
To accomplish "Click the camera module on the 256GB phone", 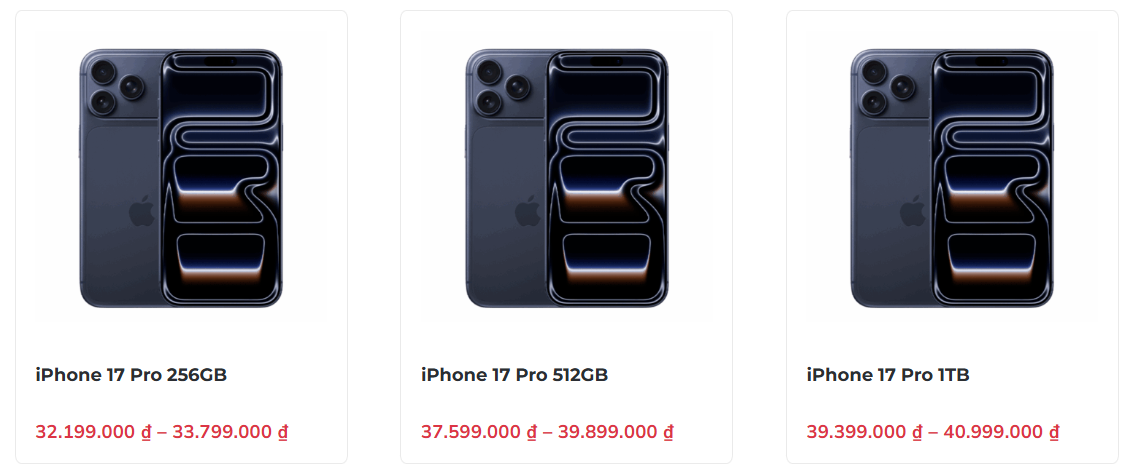I will coord(115,86).
